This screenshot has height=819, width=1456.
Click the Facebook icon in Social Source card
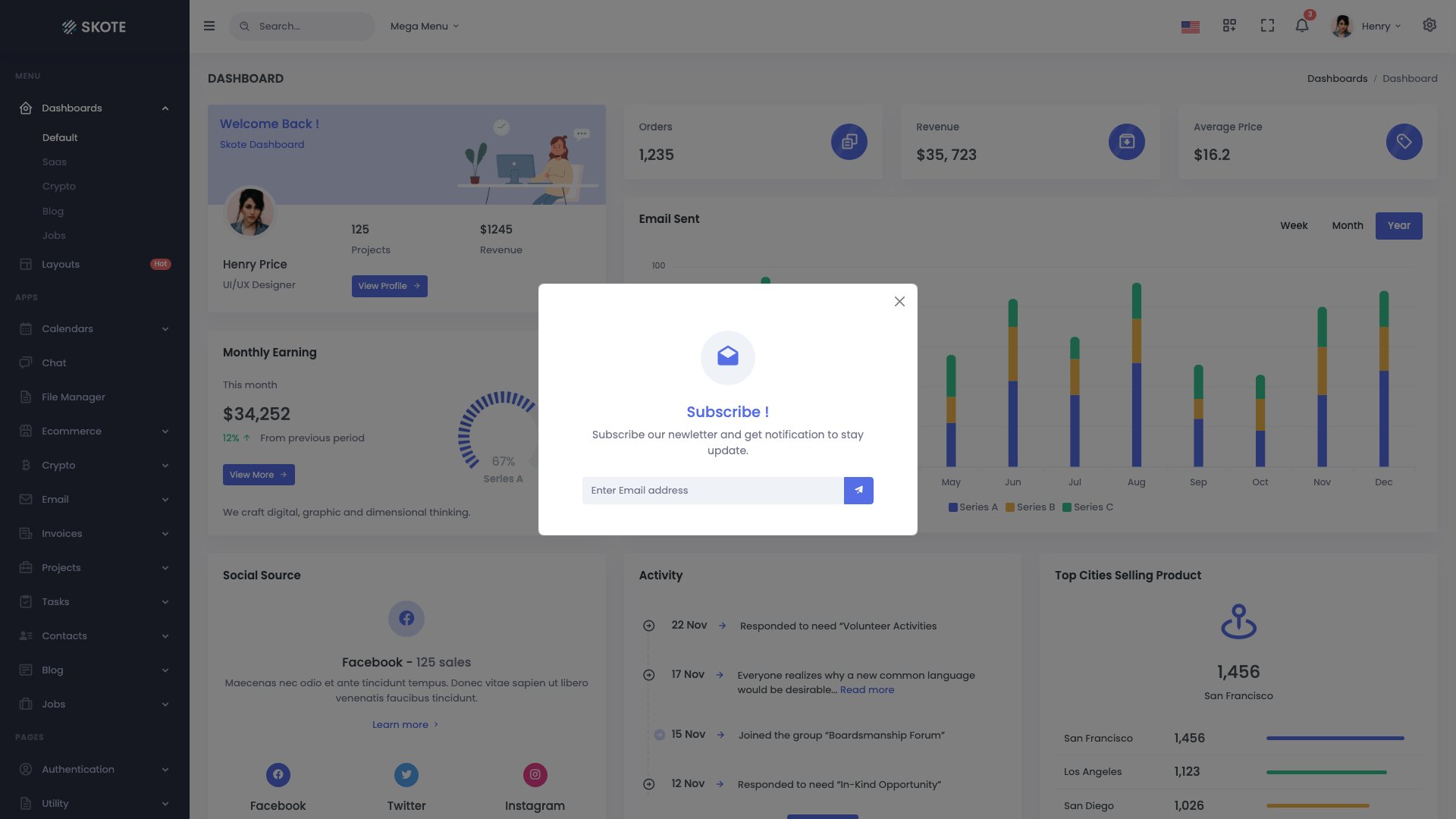(406, 618)
